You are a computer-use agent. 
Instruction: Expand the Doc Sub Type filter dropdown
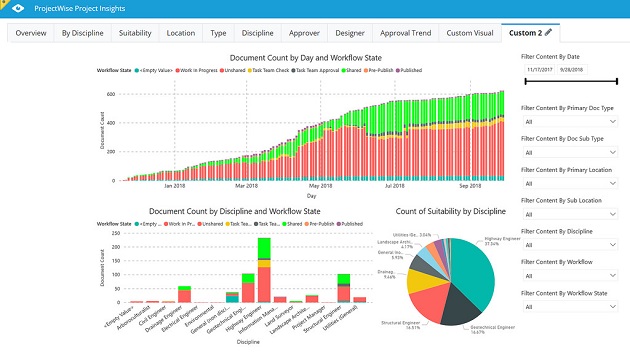click(x=570, y=152)
